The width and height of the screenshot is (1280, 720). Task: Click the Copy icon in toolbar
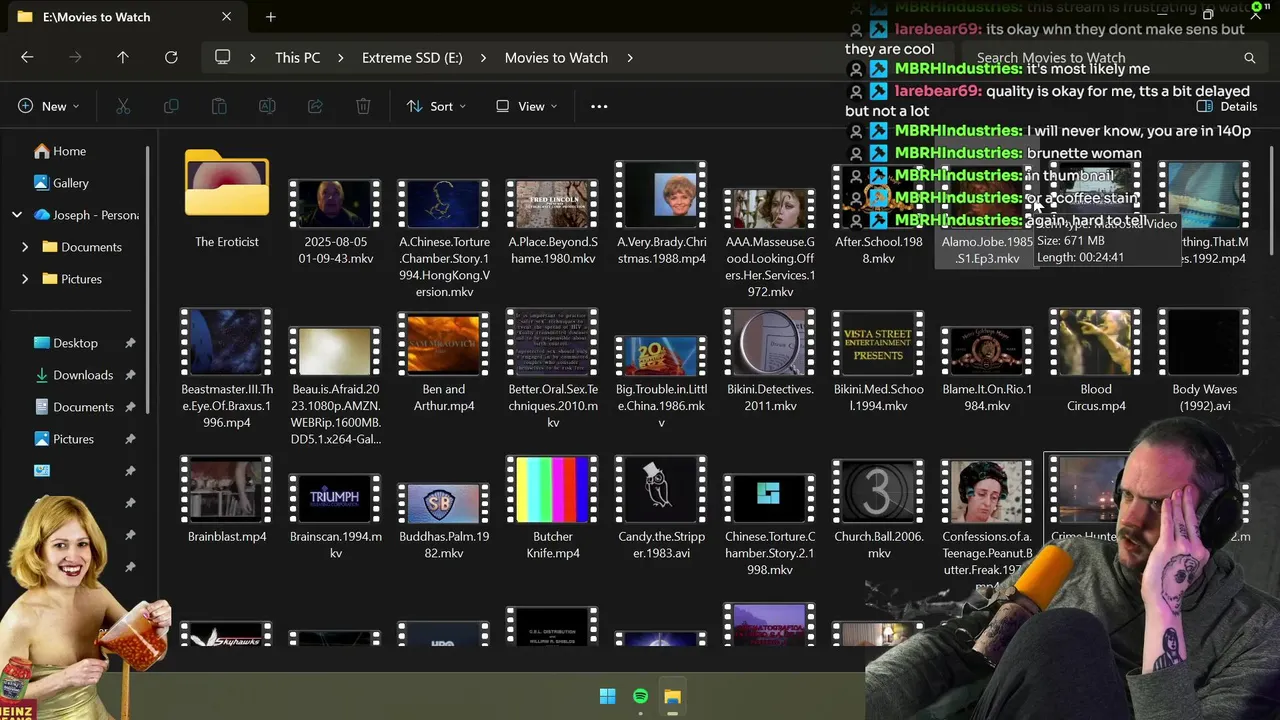click(171, 106)
